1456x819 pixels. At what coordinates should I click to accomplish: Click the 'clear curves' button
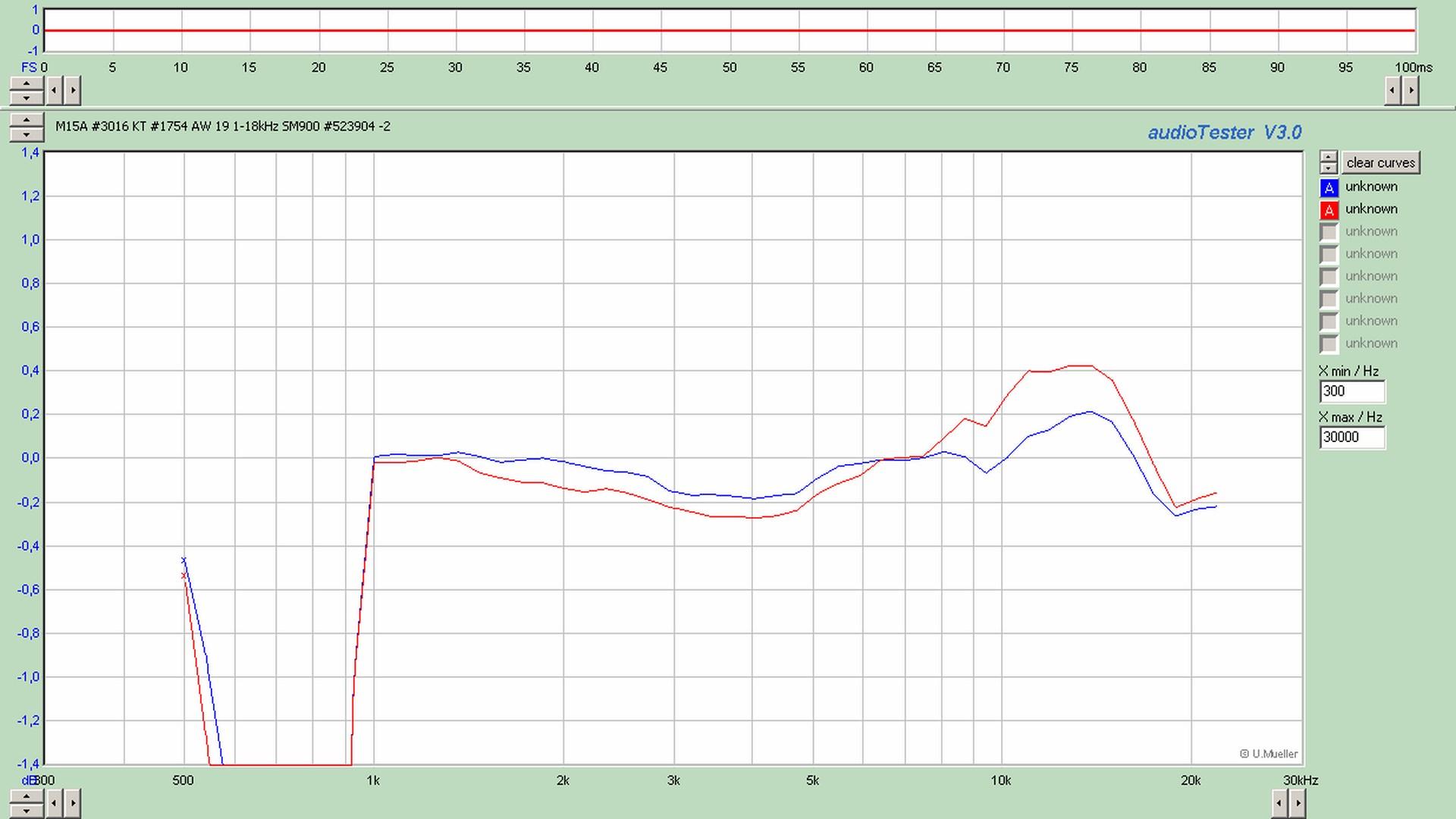click(1380, 163)
